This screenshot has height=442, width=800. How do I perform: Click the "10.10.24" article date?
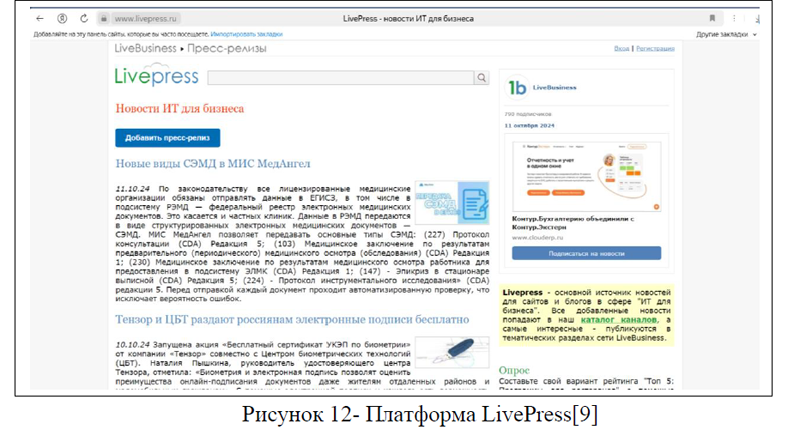point(133,345)
